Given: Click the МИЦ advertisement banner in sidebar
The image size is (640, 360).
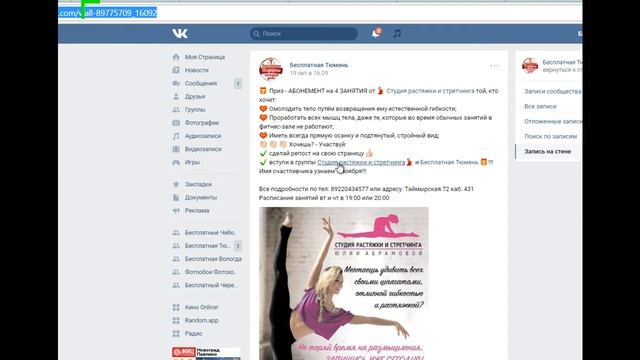Looking at the screenshot, I should [206, 353].
